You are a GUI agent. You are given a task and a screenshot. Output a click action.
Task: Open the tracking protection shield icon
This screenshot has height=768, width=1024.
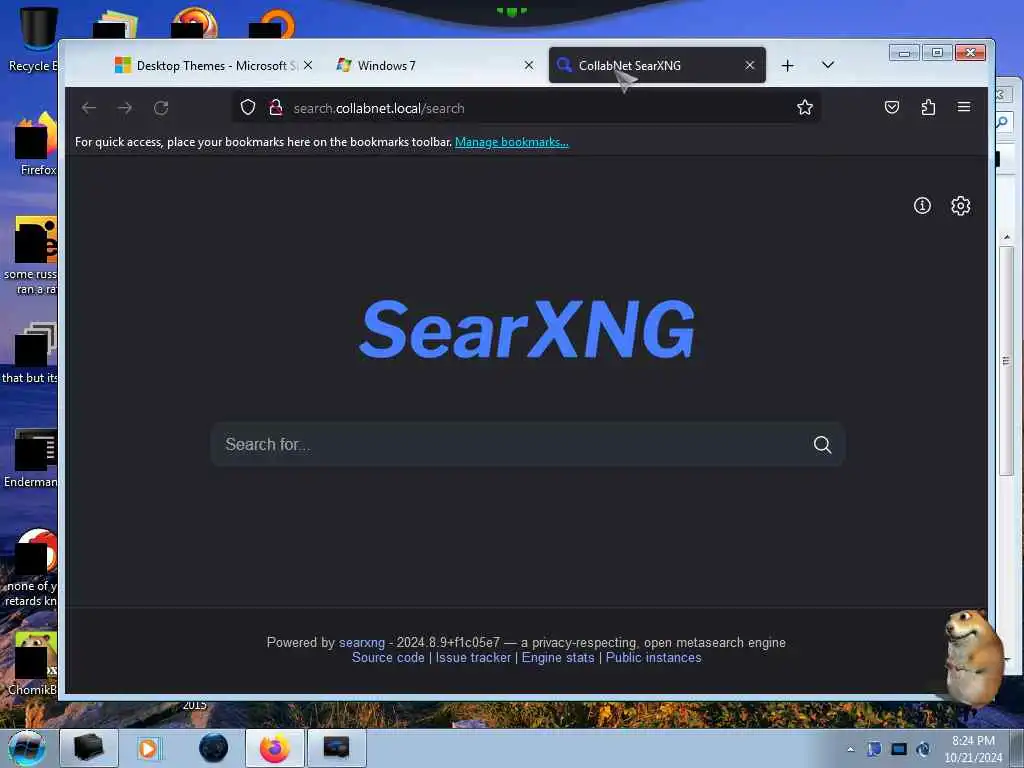pyautogui.click(x=248, y=107)
